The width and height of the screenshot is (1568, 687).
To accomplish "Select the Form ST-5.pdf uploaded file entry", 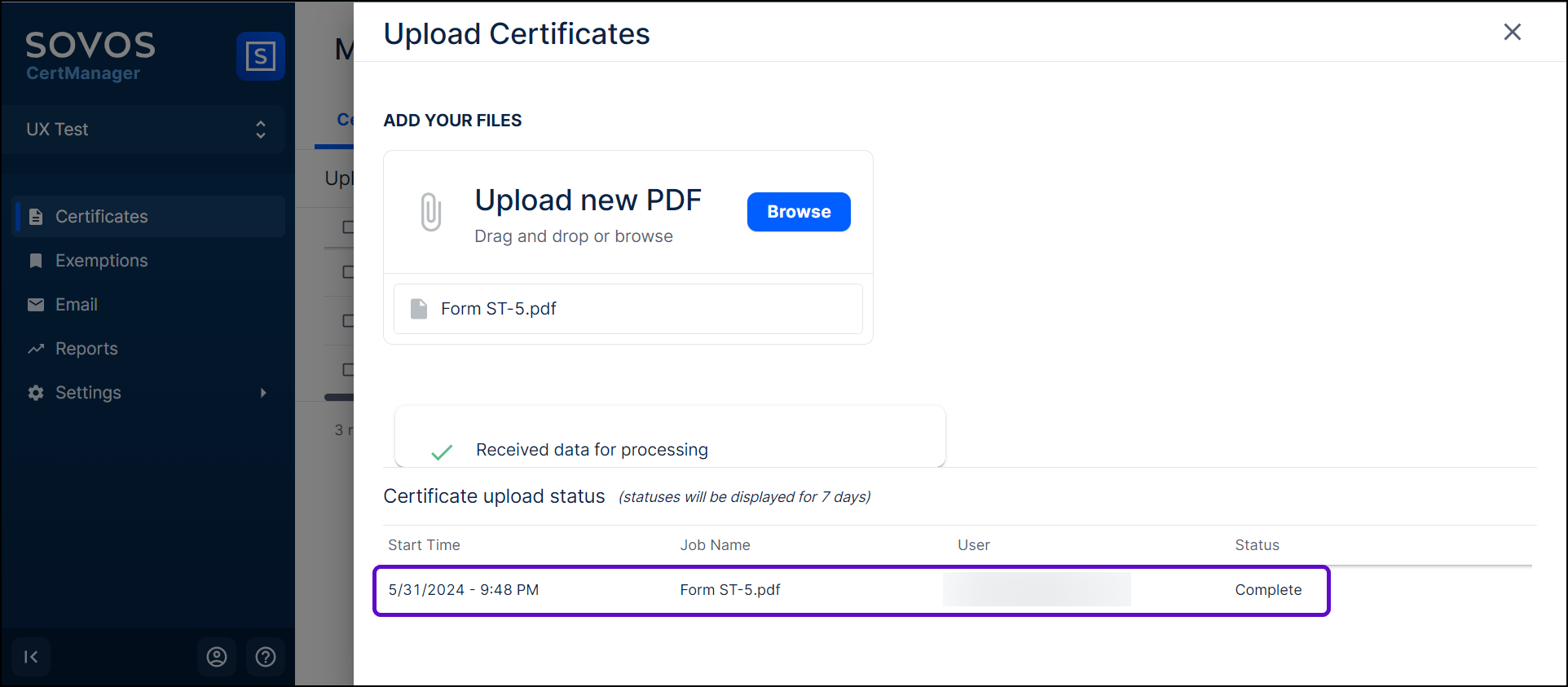I will coord(628,309).
